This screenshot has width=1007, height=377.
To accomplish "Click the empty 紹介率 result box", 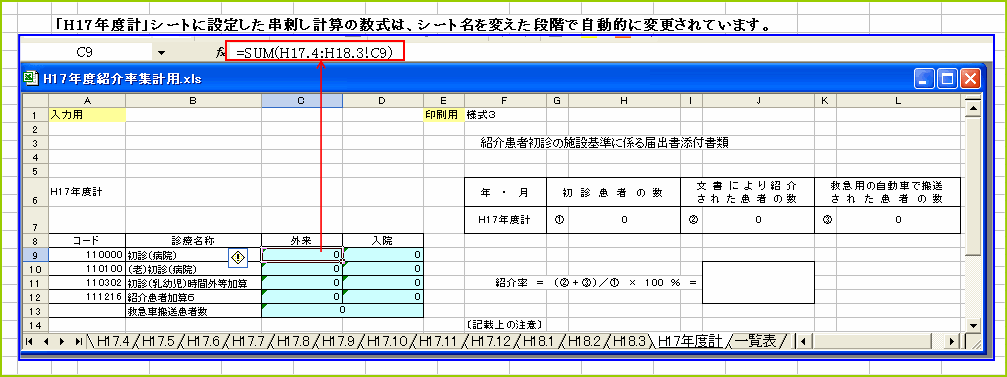I will pos(758,282).
